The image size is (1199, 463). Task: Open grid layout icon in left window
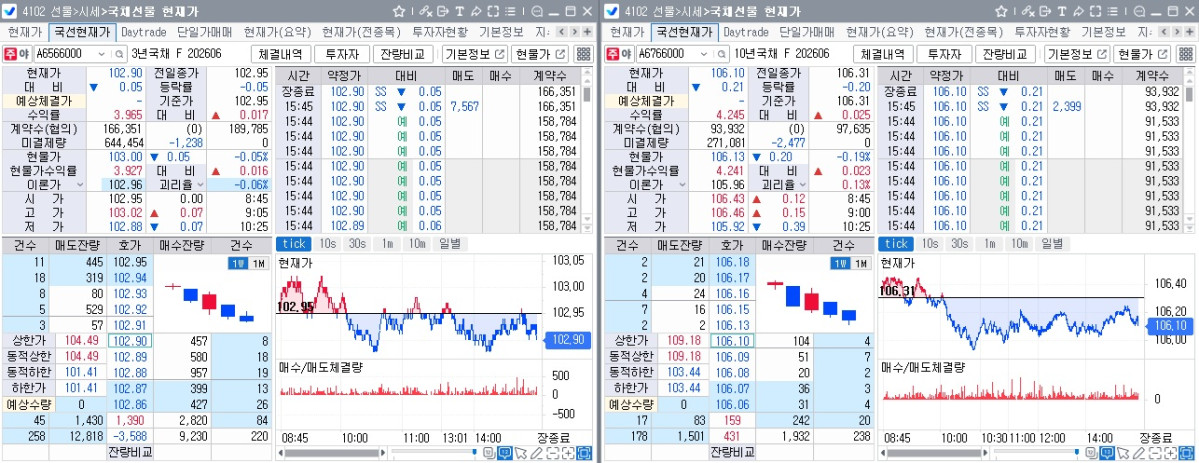(x=583, y=54)
